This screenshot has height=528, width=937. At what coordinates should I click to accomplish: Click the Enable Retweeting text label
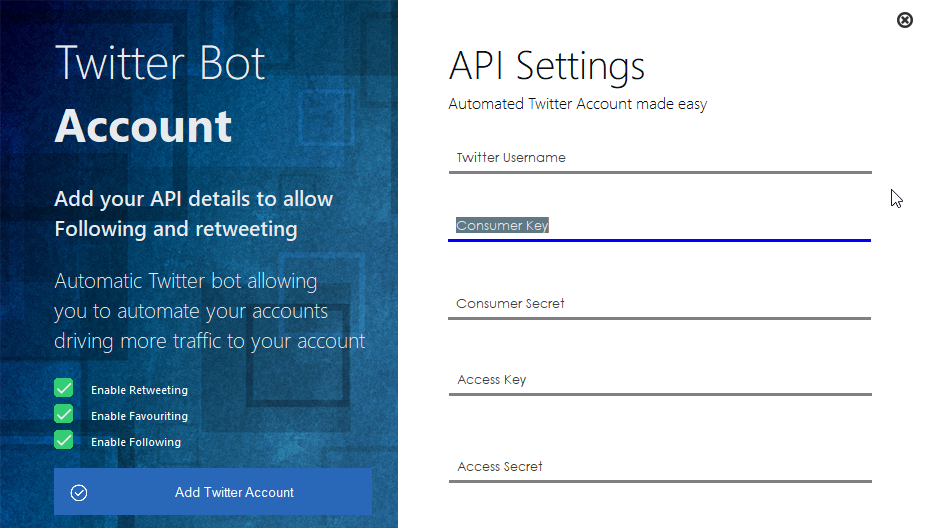139,390
